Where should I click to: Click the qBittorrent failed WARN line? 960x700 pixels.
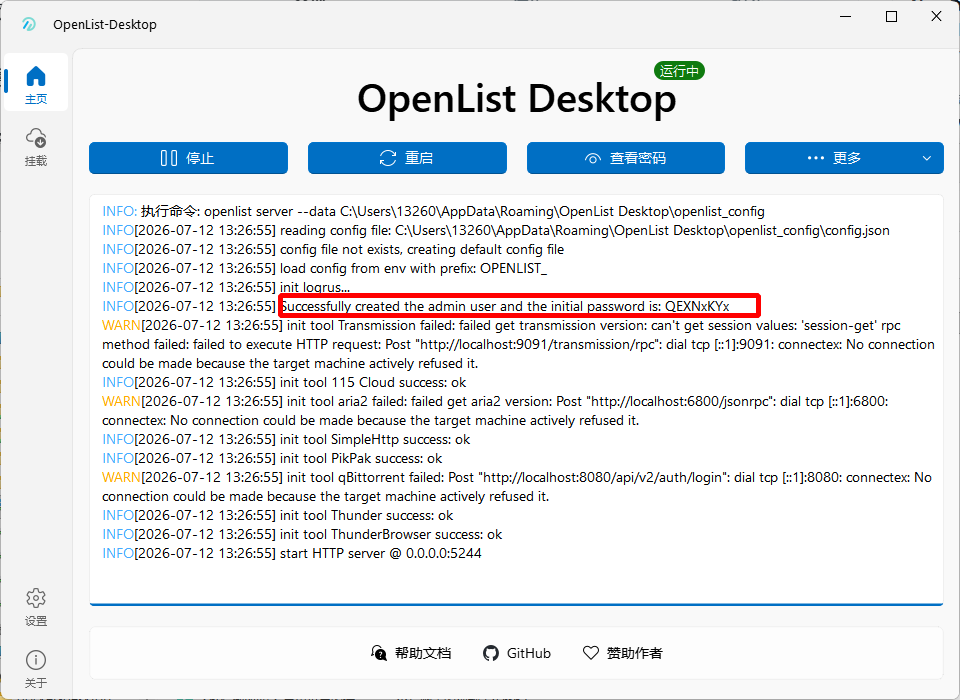point(517,486)
